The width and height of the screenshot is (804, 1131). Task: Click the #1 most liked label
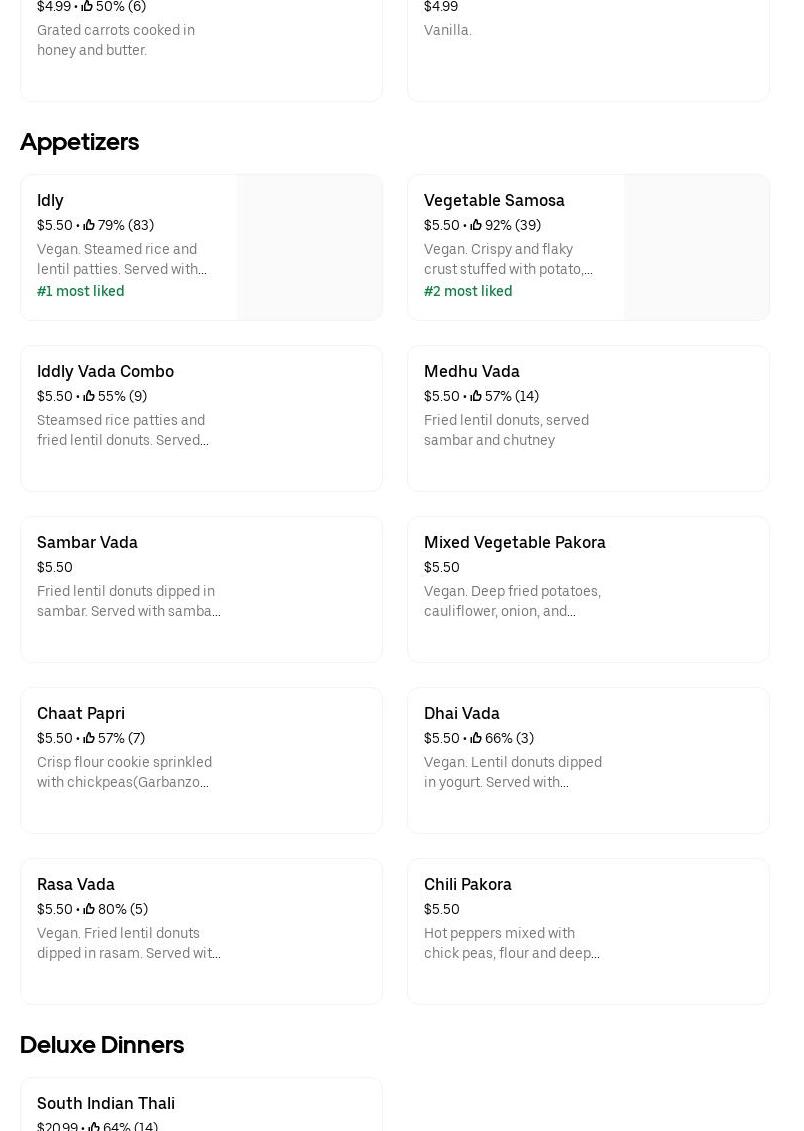point(81,291)
